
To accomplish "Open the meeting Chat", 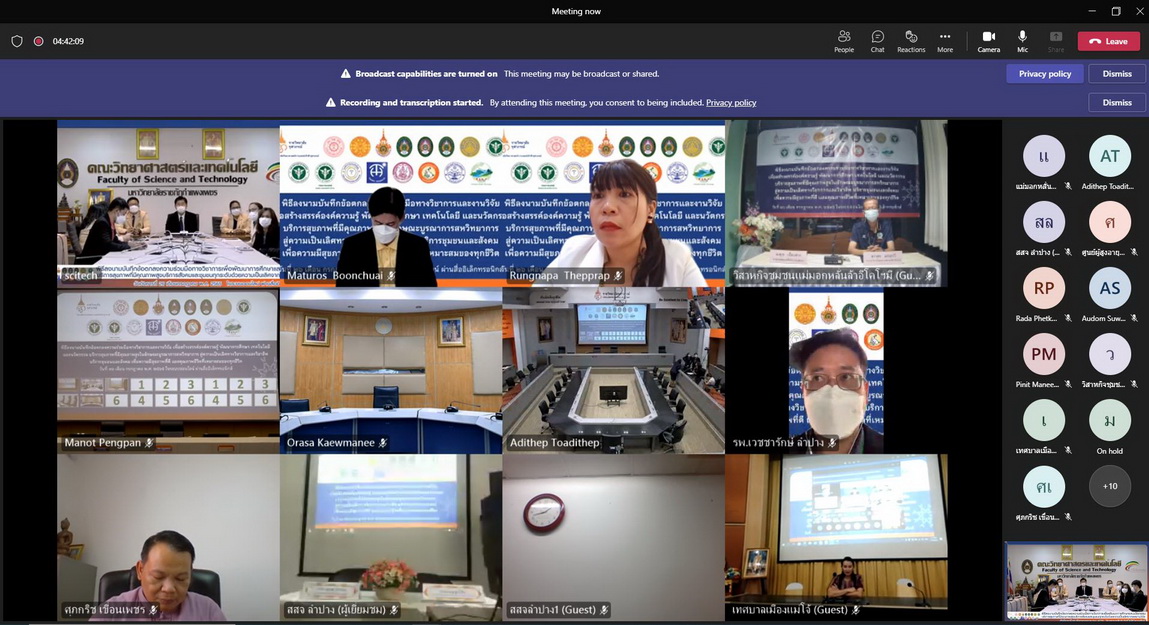I will 877,41.
